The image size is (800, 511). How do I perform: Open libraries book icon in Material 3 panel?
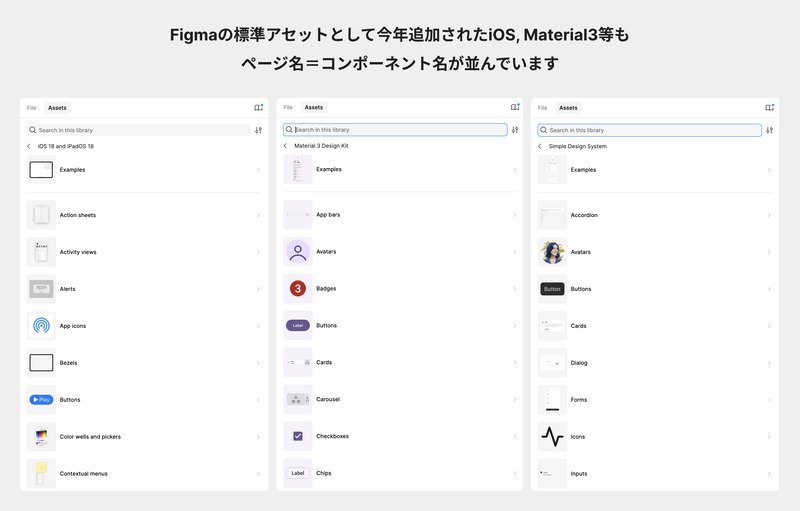515,107
